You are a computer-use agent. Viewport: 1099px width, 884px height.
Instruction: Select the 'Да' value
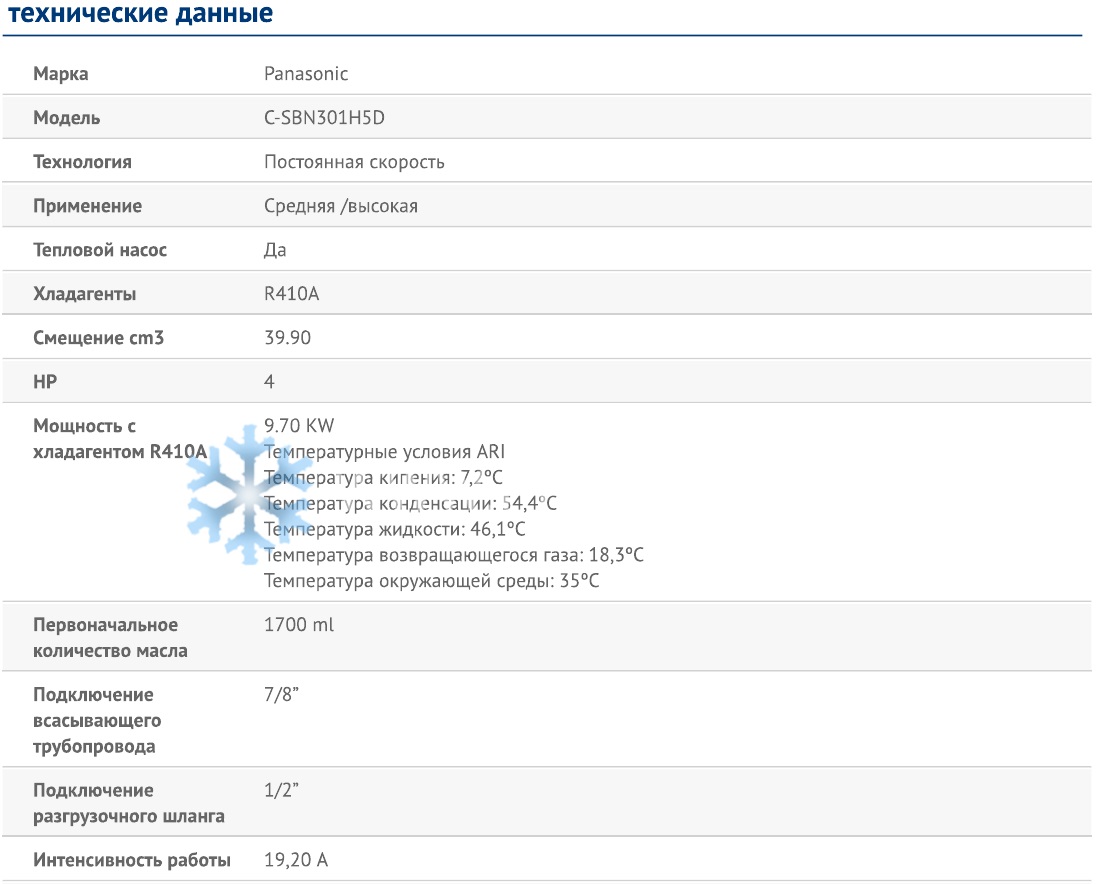(x=275, y=250)
